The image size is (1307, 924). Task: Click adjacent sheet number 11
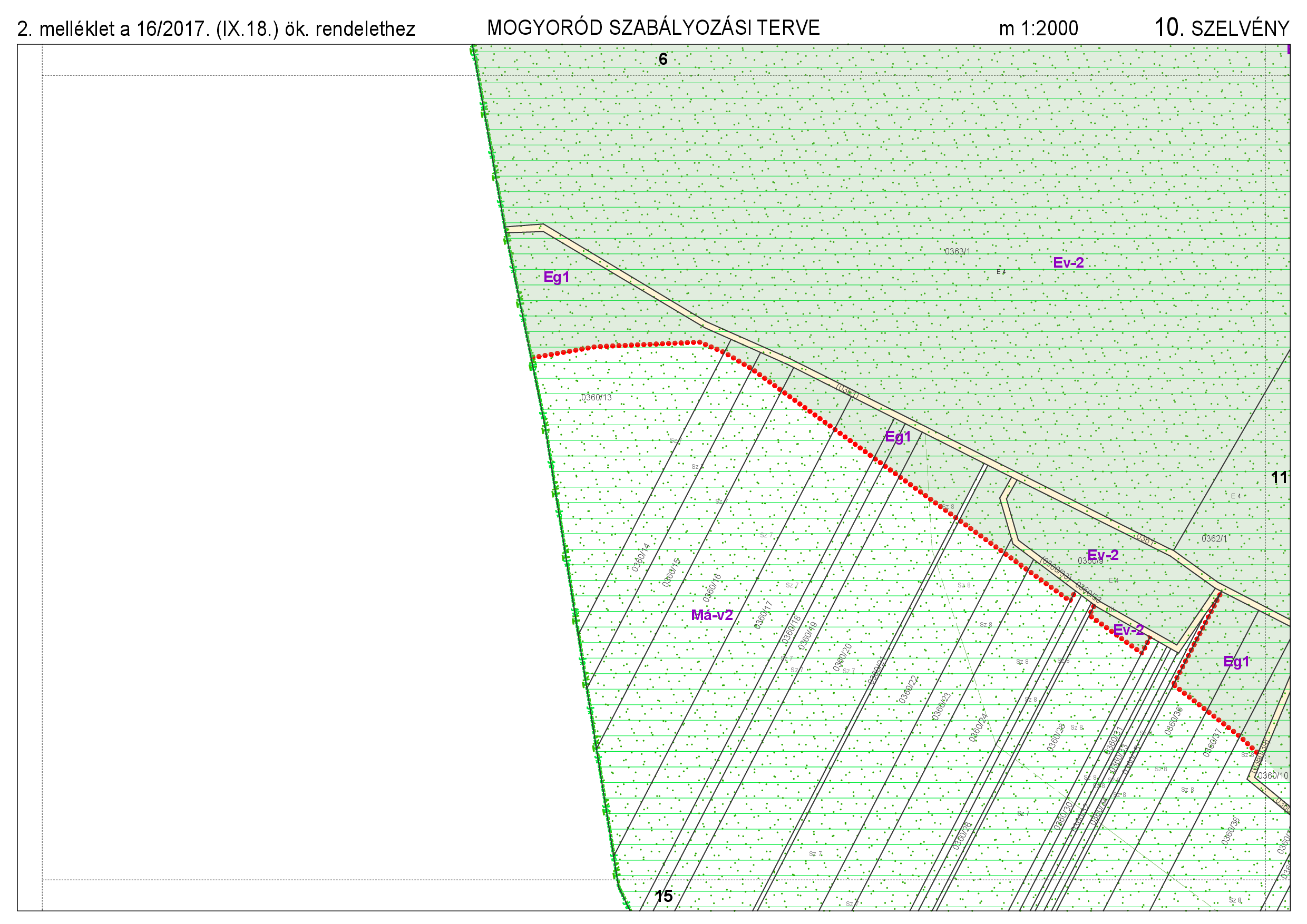coord(1279,478)
